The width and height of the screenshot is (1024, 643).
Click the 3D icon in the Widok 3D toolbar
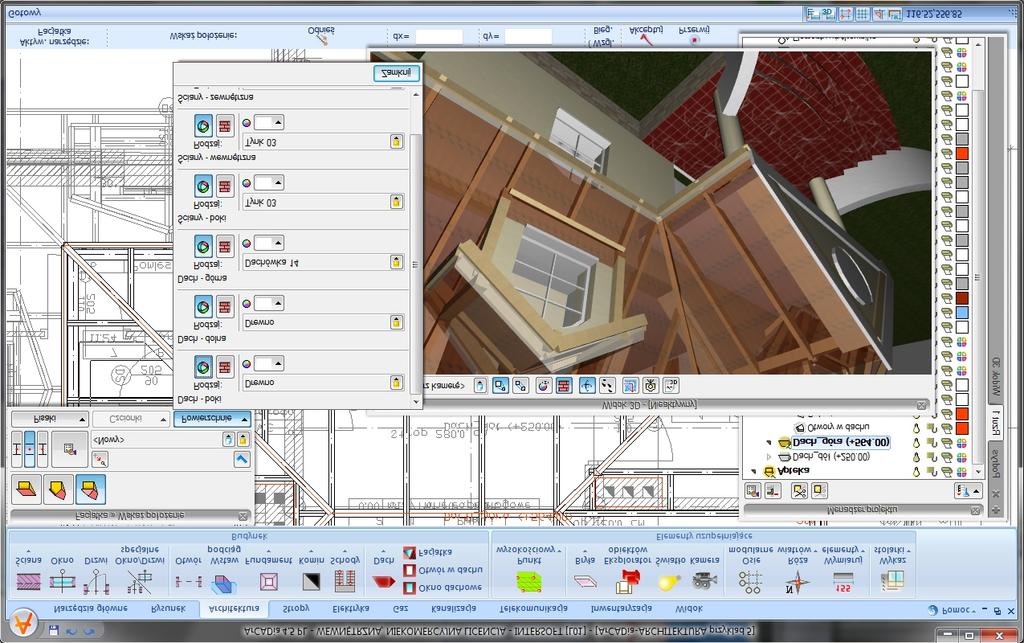[670, 386]
